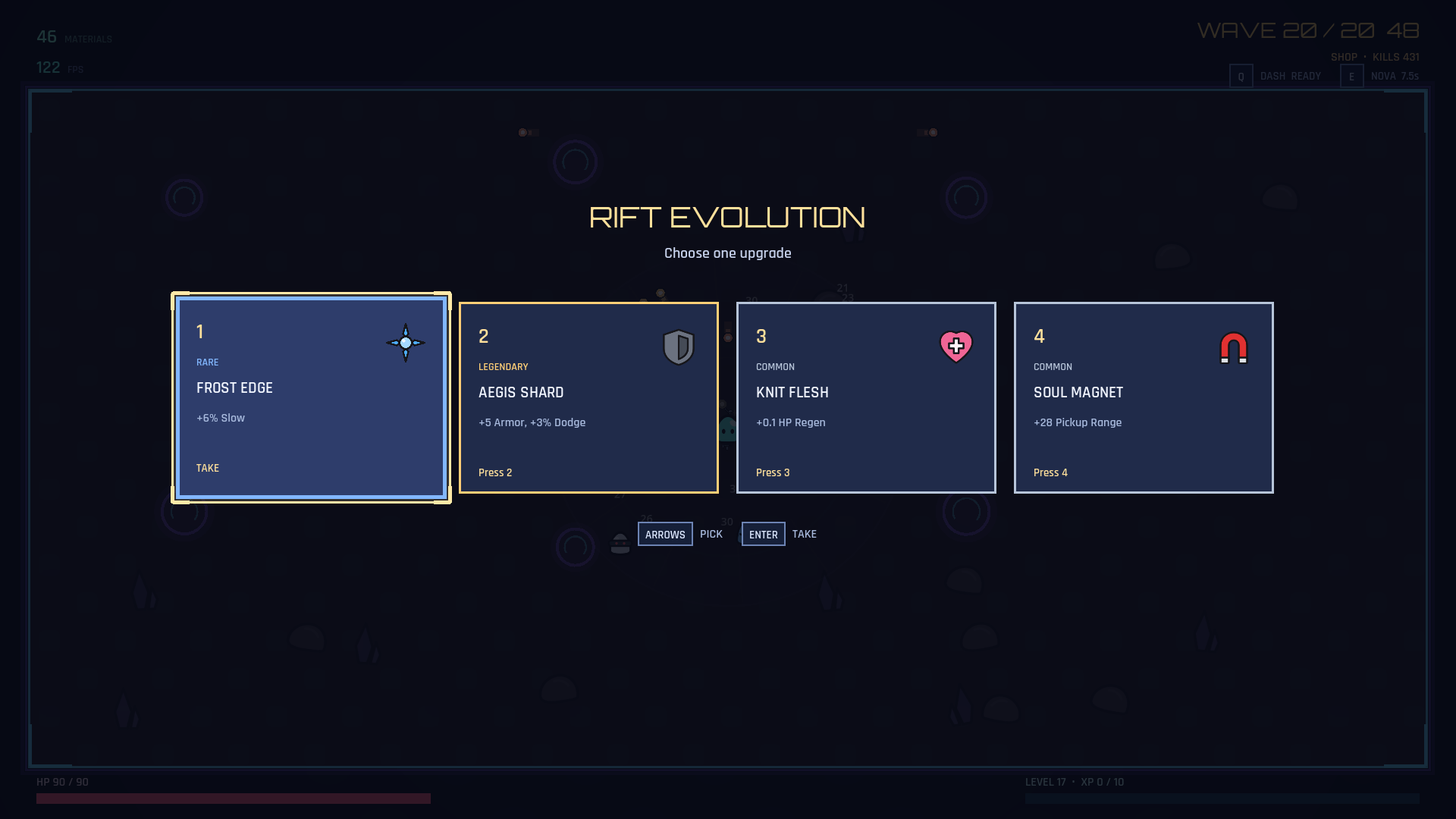Click the 46 Materials counter
1456x819 pixels.
[x=74, y=37]
